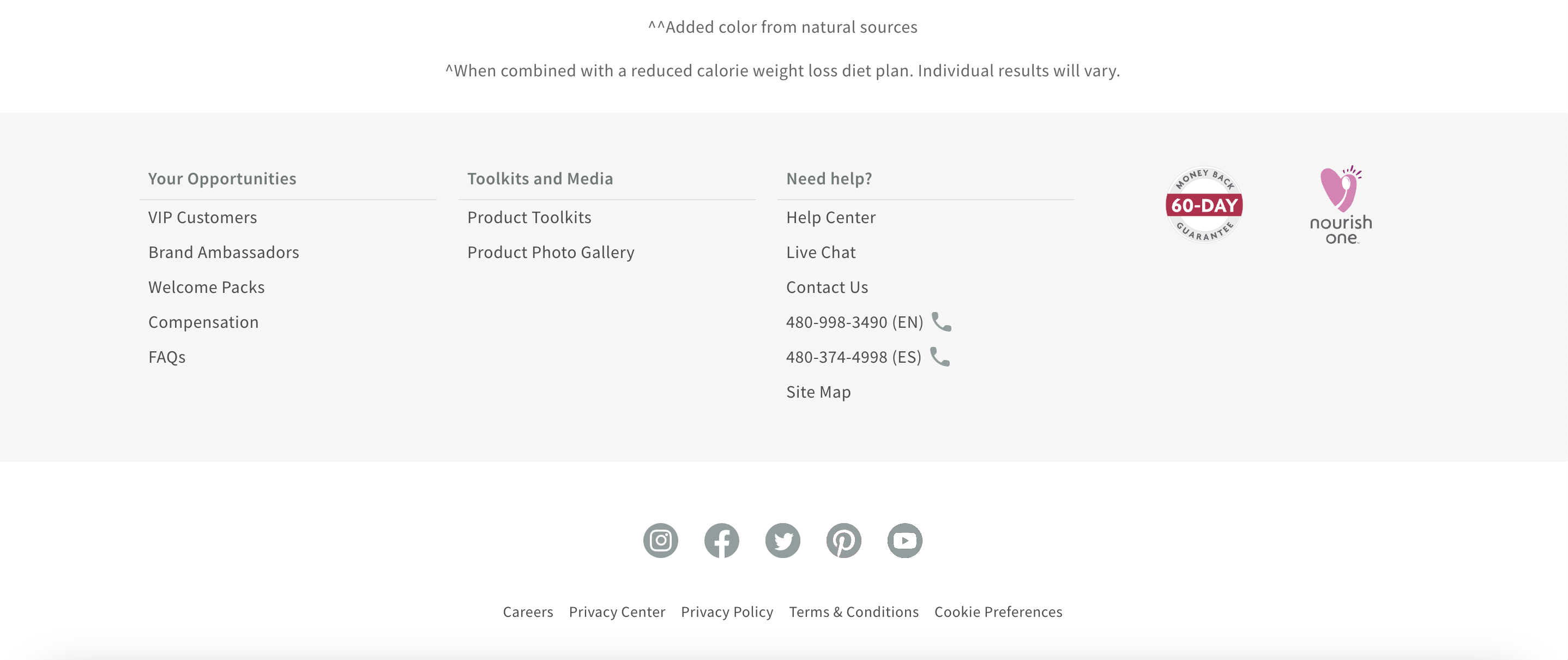1568x660 pixels.
Task: Open the VIP Customers link
Action: 203,217
